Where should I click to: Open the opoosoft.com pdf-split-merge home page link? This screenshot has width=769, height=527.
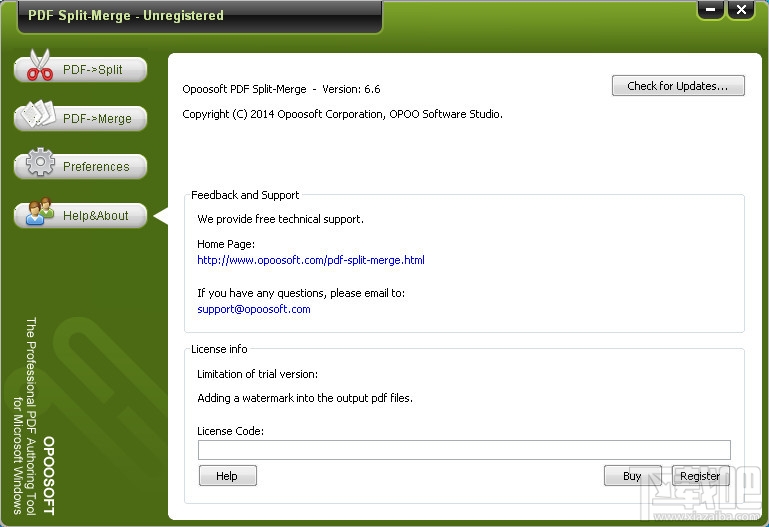pos(311,260)
